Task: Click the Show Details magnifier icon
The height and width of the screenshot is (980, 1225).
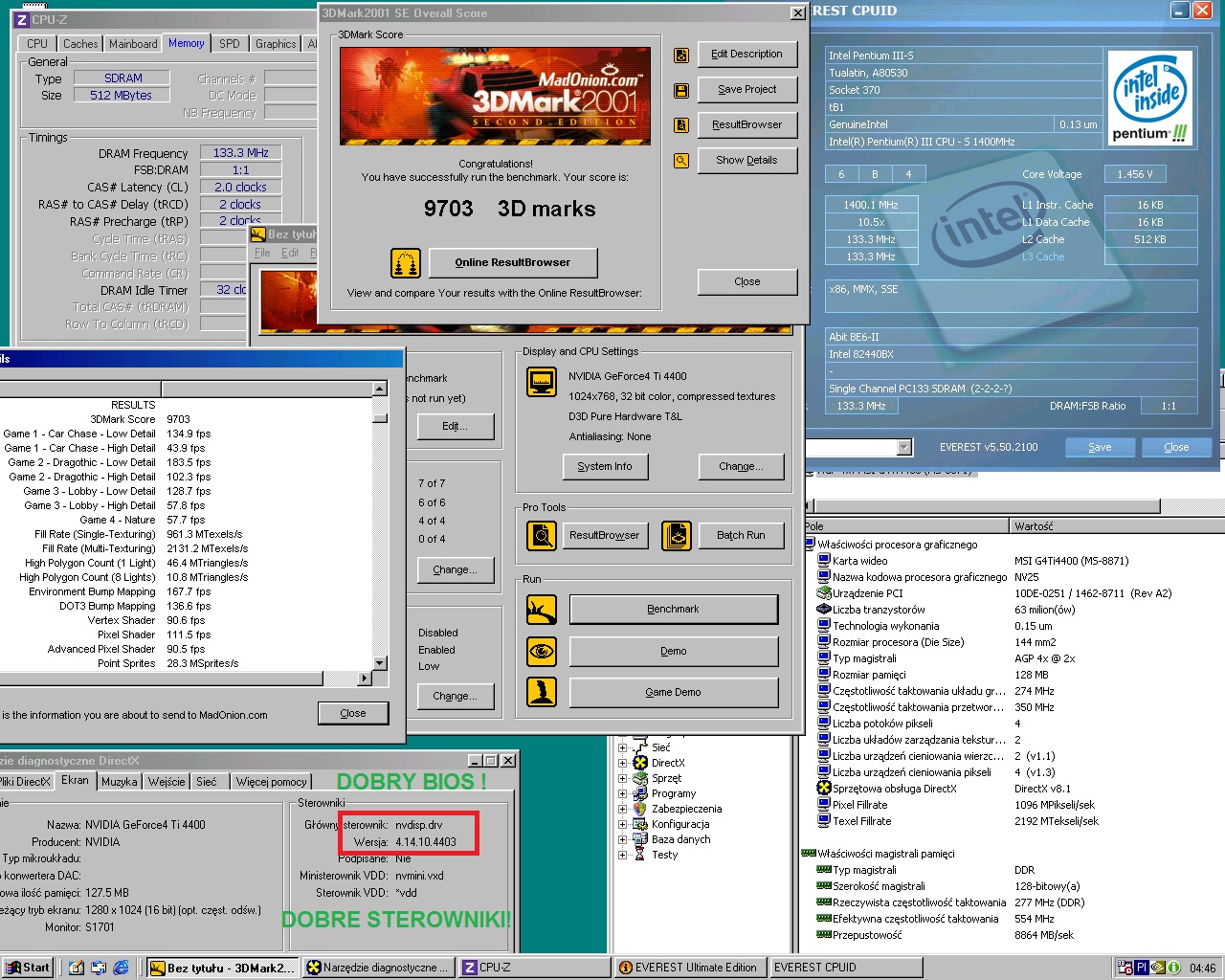Action: click(x=681, y=161)
